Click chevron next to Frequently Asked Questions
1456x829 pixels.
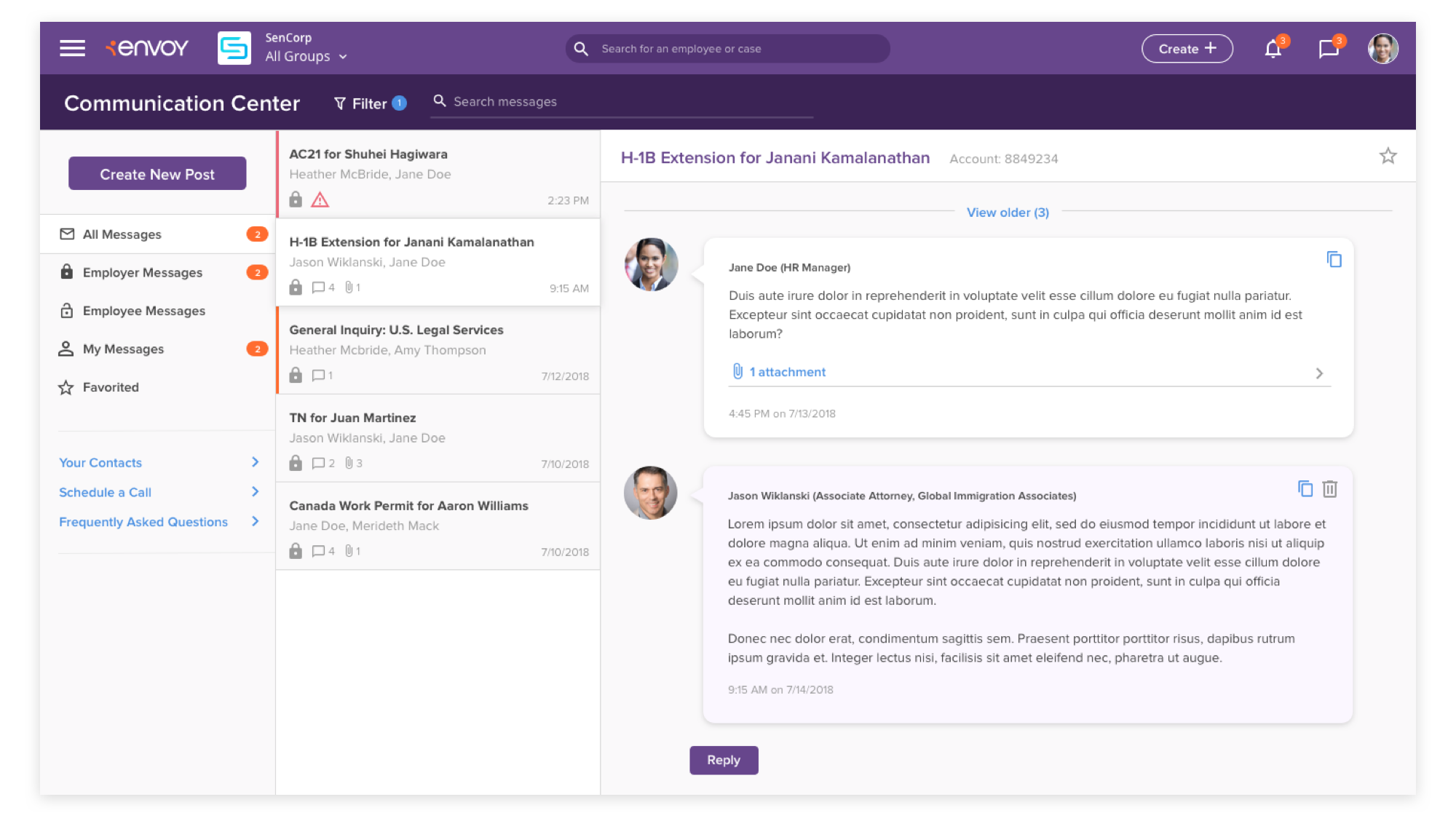pos(255,521)
